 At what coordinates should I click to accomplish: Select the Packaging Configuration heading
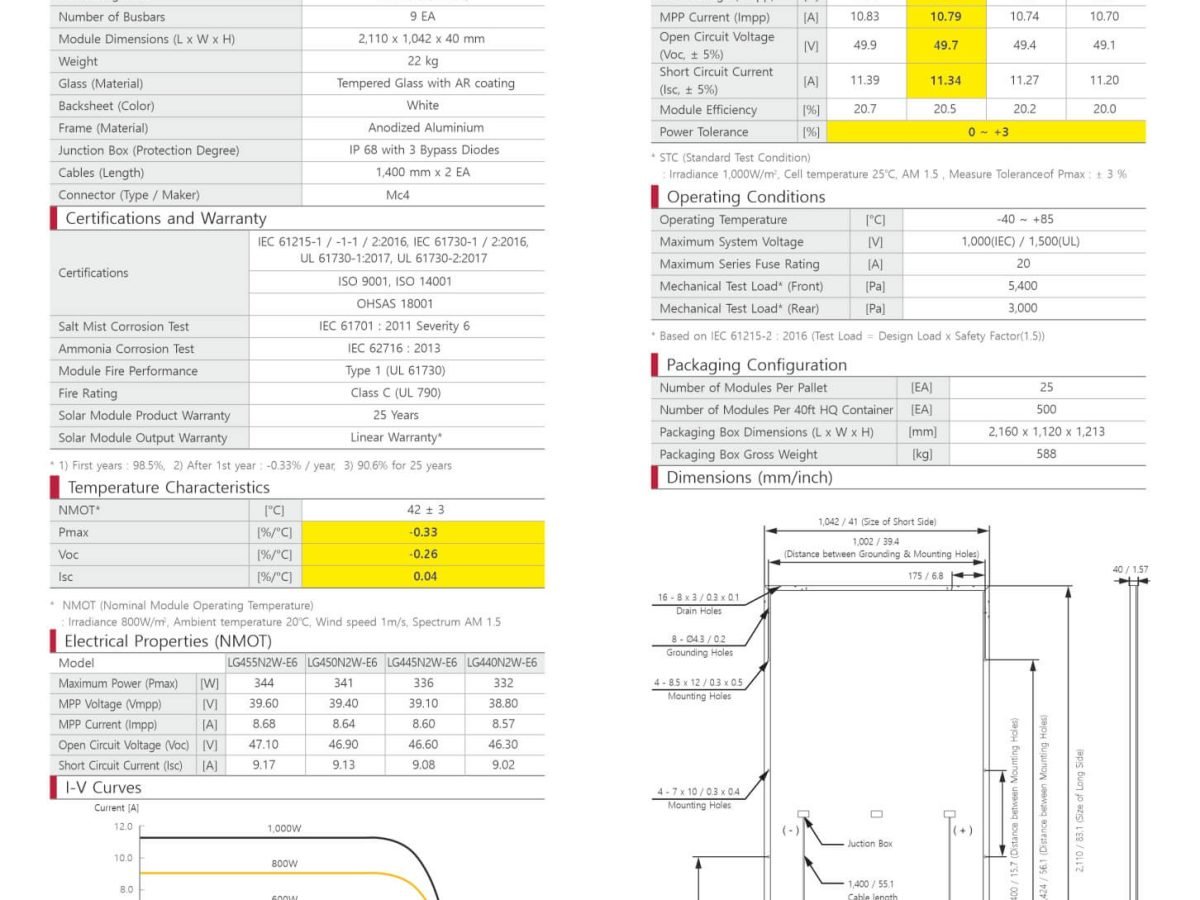click(756, 365)
